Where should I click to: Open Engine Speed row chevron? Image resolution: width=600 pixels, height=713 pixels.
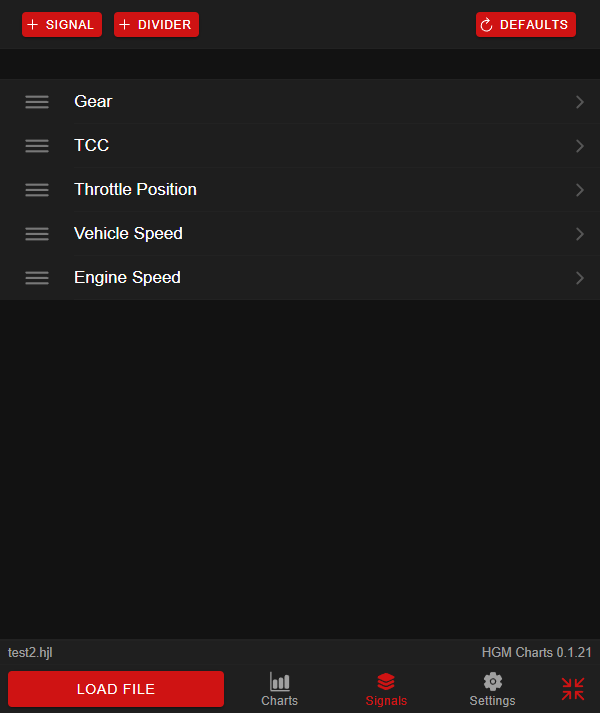pos(579,278)
